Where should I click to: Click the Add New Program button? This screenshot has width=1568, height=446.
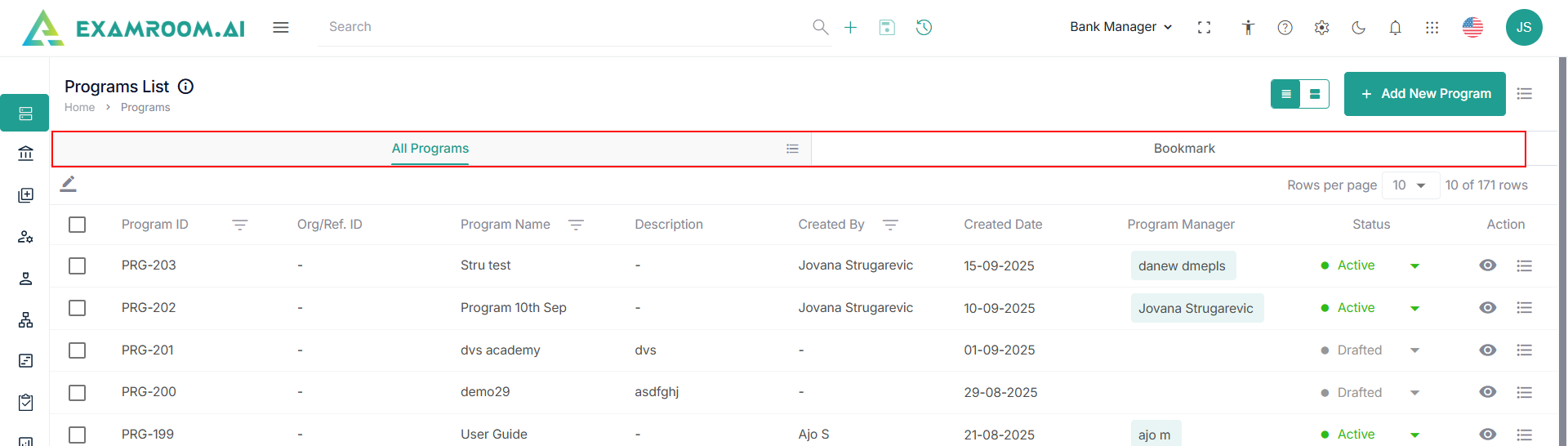(1424, 94)
